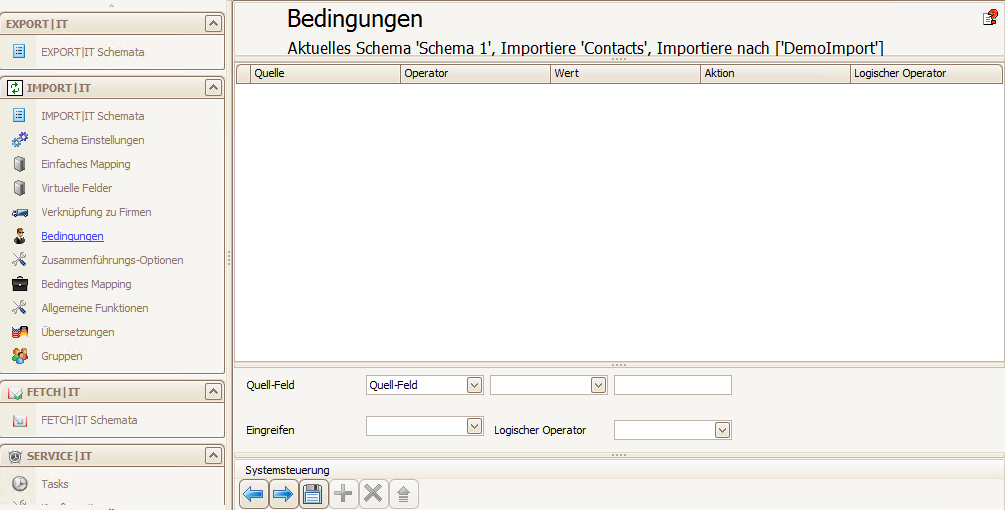Click the help icon at top right

tap(990, 18)
